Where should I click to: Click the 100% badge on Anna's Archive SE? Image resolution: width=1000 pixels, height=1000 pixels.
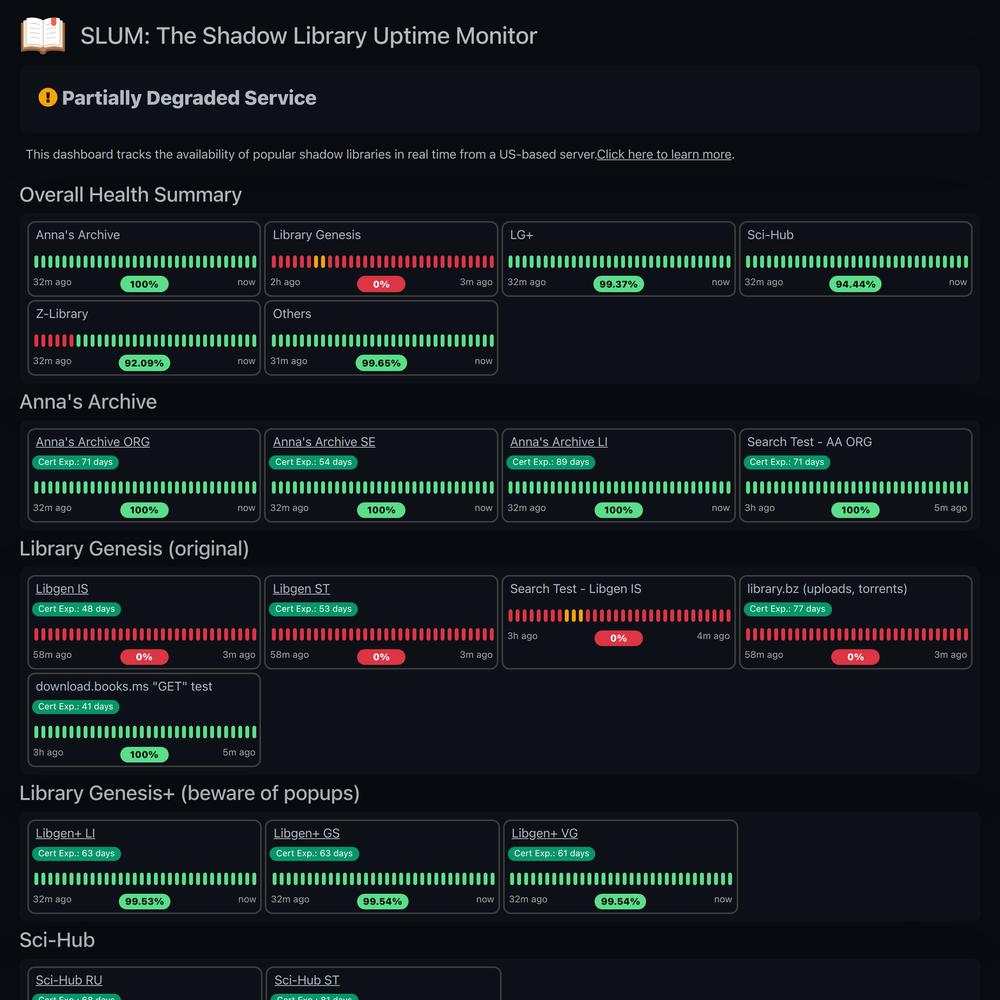coord(381,510)
